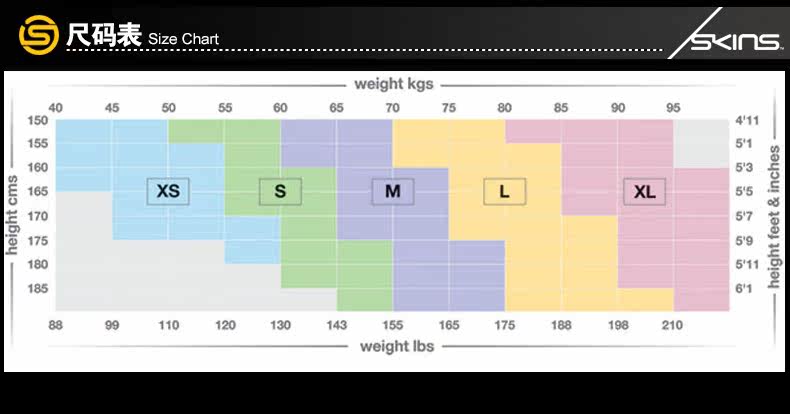The image size is (790, 414).
Task: Click the 185 cm height tick label
Action: [x=37, y=289]
